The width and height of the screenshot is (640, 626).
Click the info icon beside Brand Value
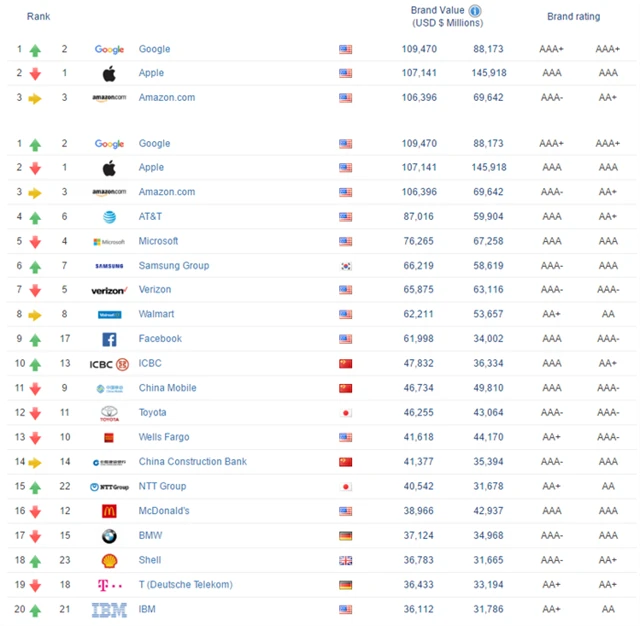pyautogui.click(x=475, y=11)
